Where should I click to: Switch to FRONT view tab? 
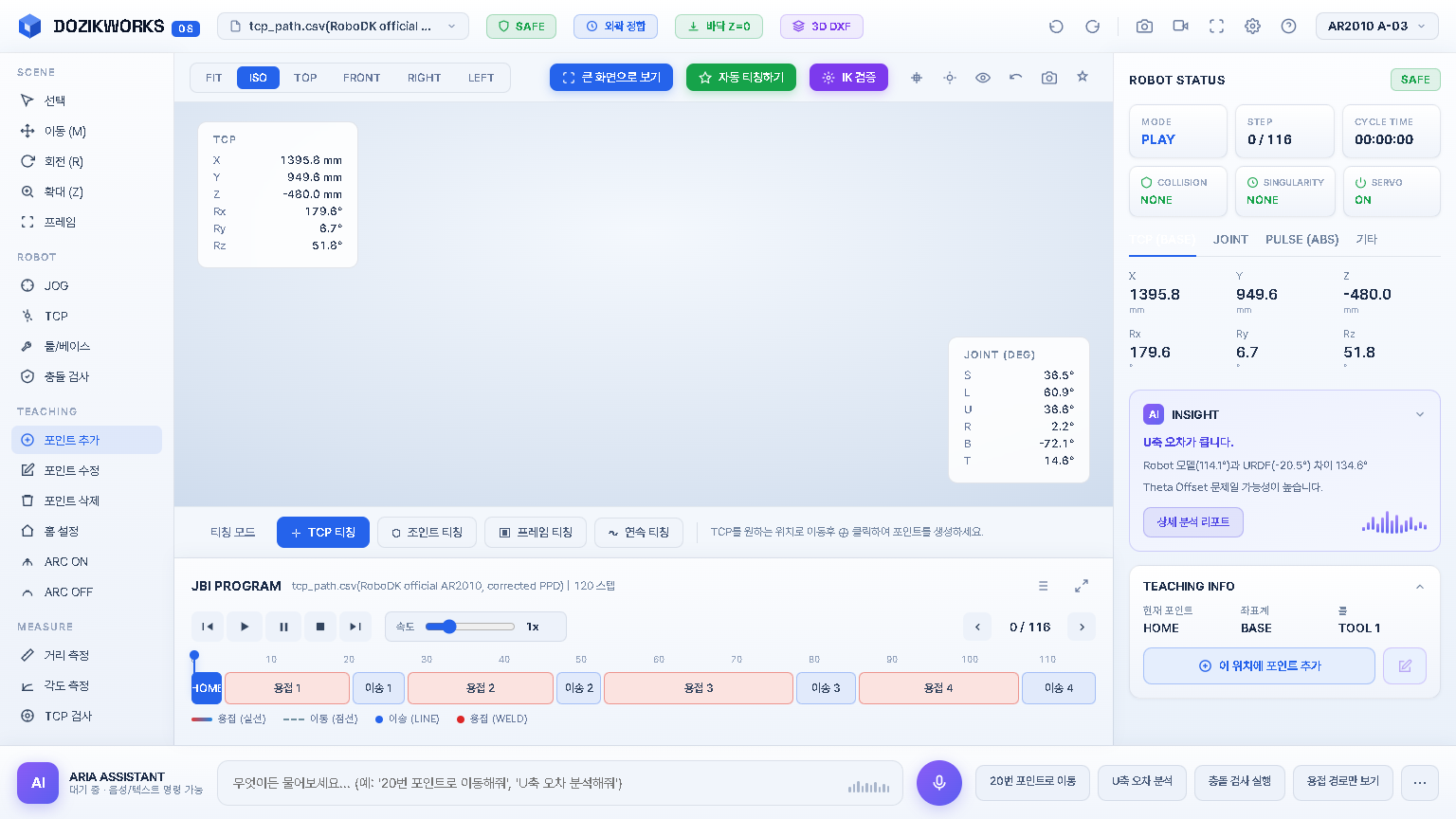361,78
